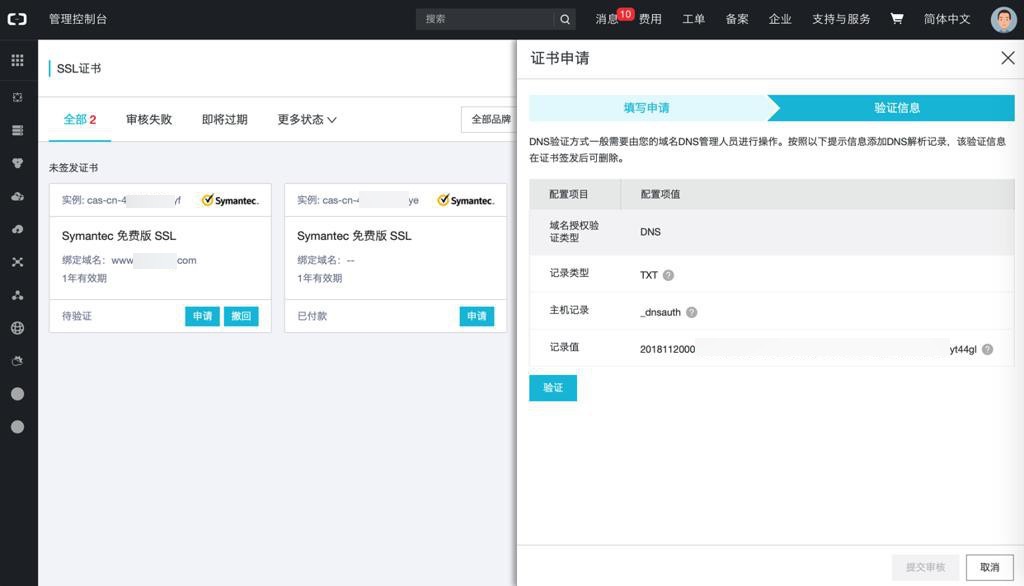Click the DNS verification type value
The image size is (1024, 586).
650,232
